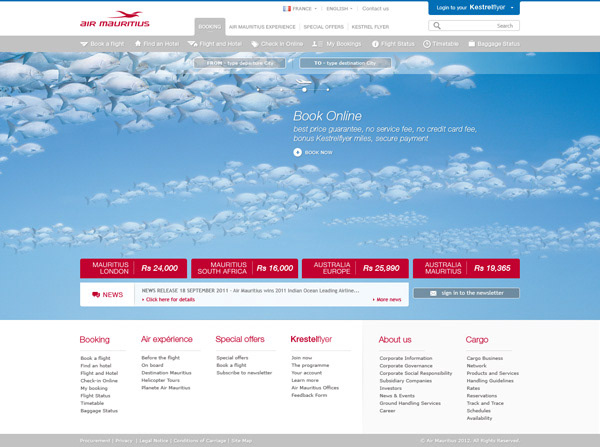Open the More news link
Image resolution: width=600 pixels, height=447 pixels.
(x=387, y=300)
